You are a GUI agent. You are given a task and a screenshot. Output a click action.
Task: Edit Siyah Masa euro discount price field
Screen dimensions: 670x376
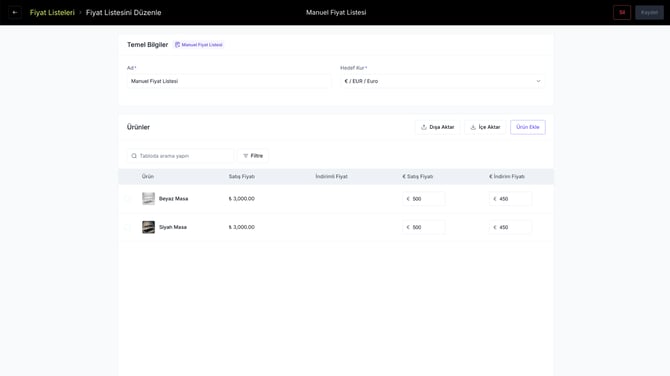tap(510, 227)
